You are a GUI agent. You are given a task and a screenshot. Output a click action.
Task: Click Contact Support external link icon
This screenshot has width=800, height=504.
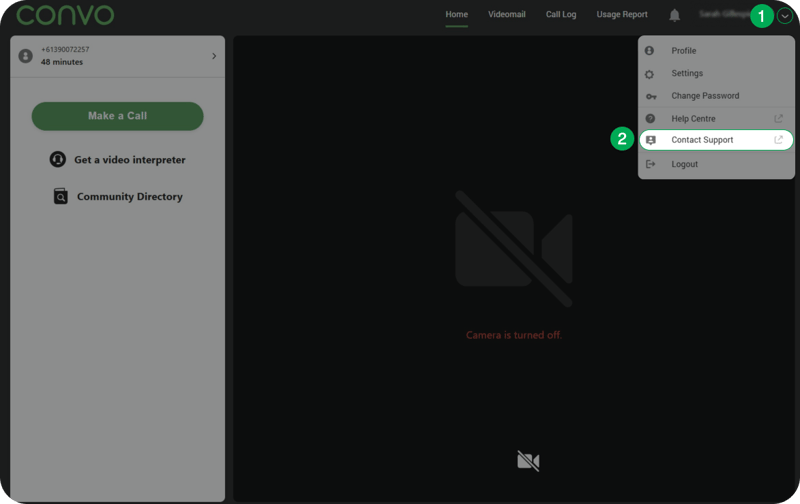pos(778,140)
